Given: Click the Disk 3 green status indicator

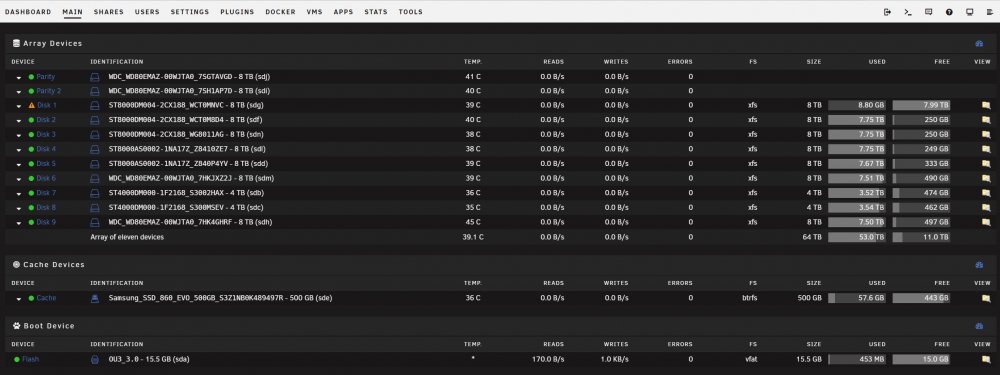Looking at the screenshot, I should click(x=31, y=135).
